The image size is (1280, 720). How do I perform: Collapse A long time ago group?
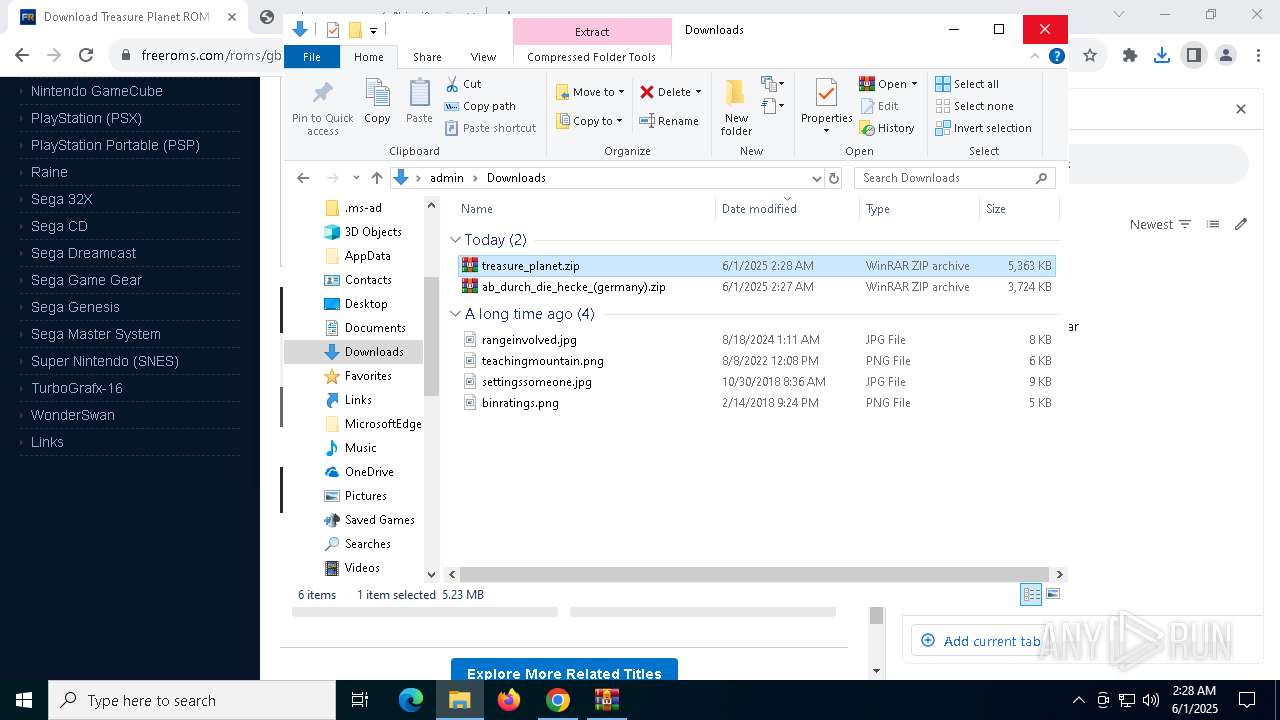(x=455, y=314)
